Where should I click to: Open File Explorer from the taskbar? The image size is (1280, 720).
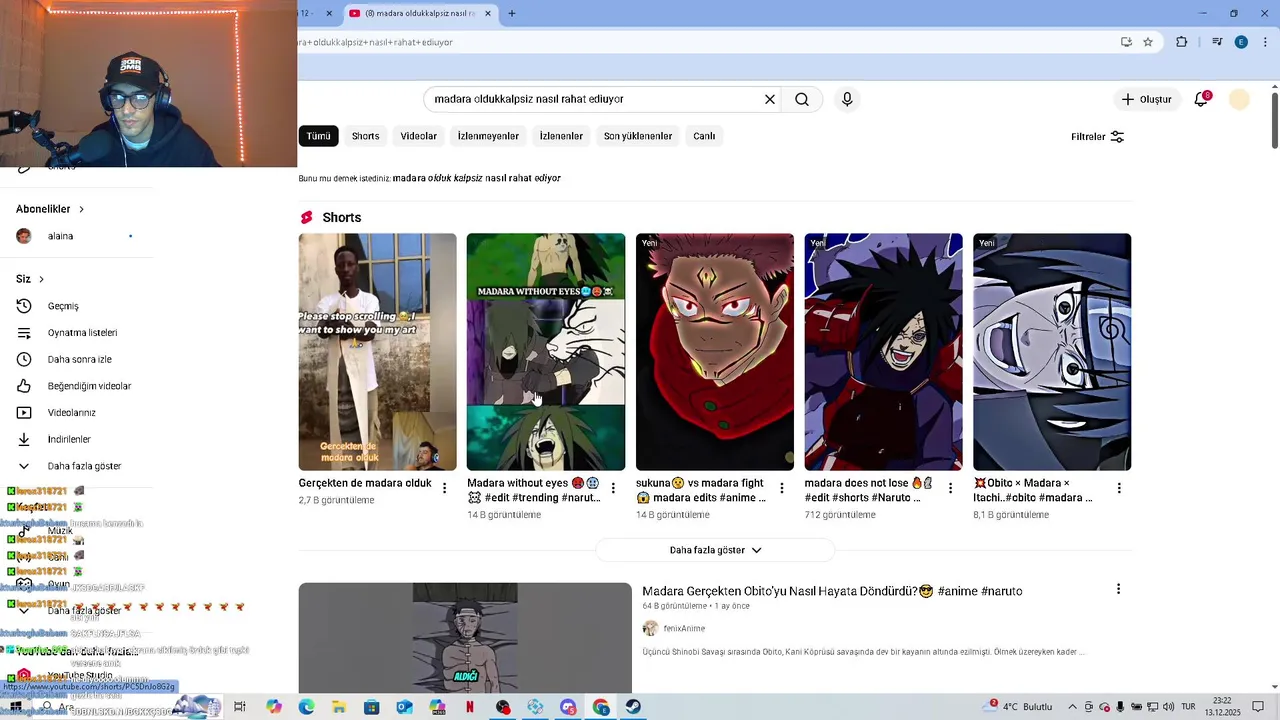(339, 707)
